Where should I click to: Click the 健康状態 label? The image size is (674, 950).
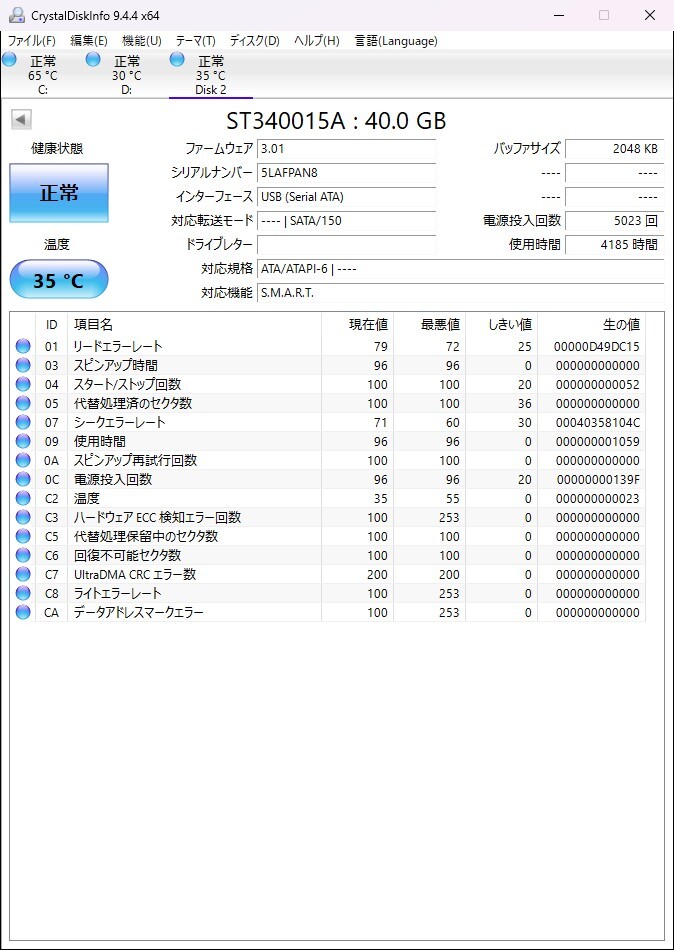point(57,149)
